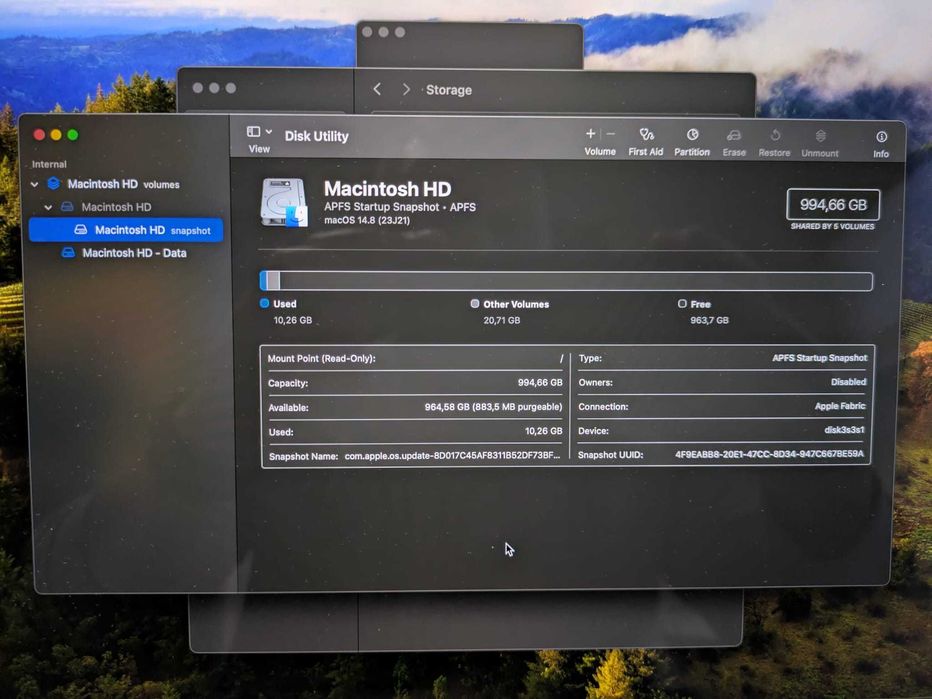932x699 pixels.
Task: Click the Shared by 5 Volumes label
Action: tap(832, 226)
